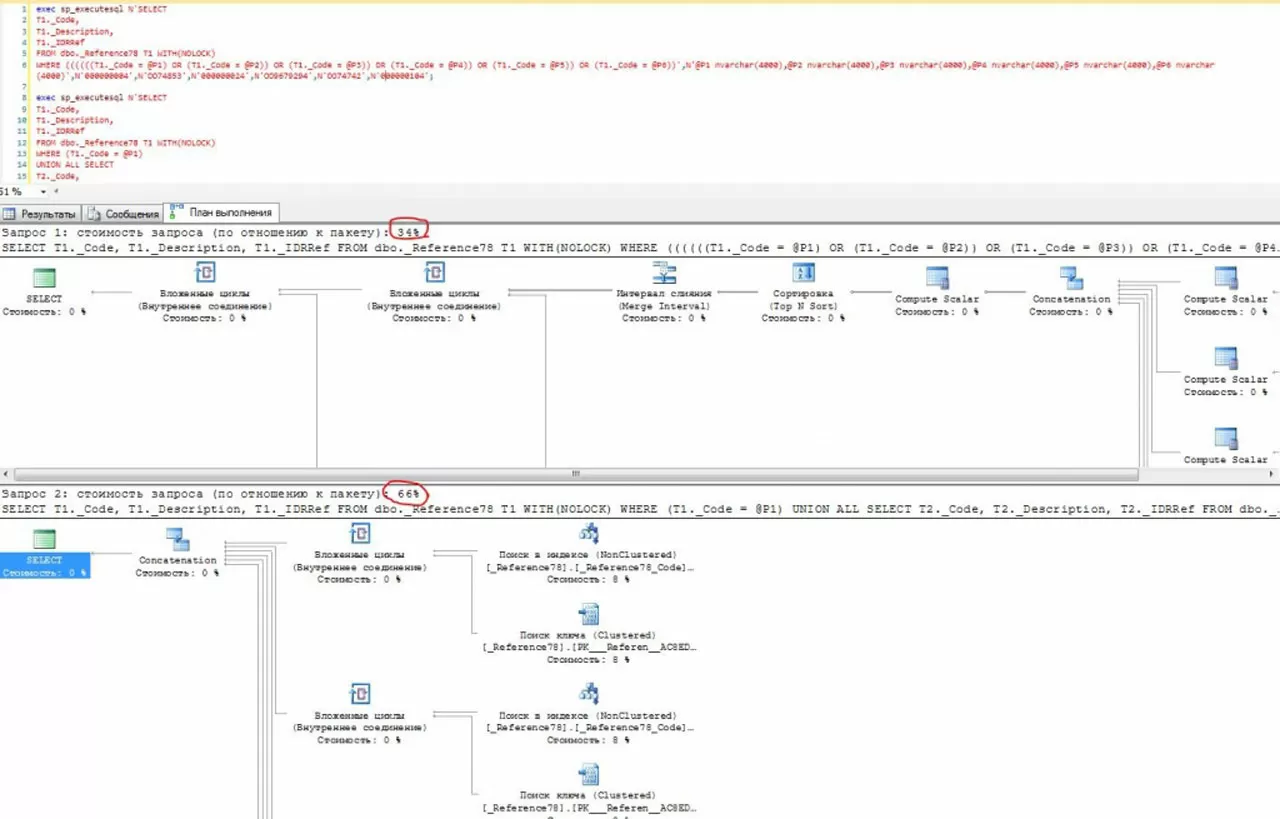The width and height of the screenshot is (1280, 819).
Task: Select the upper Поиск в индексе (NonClustered) operator
Action: [x=588, y=552]
